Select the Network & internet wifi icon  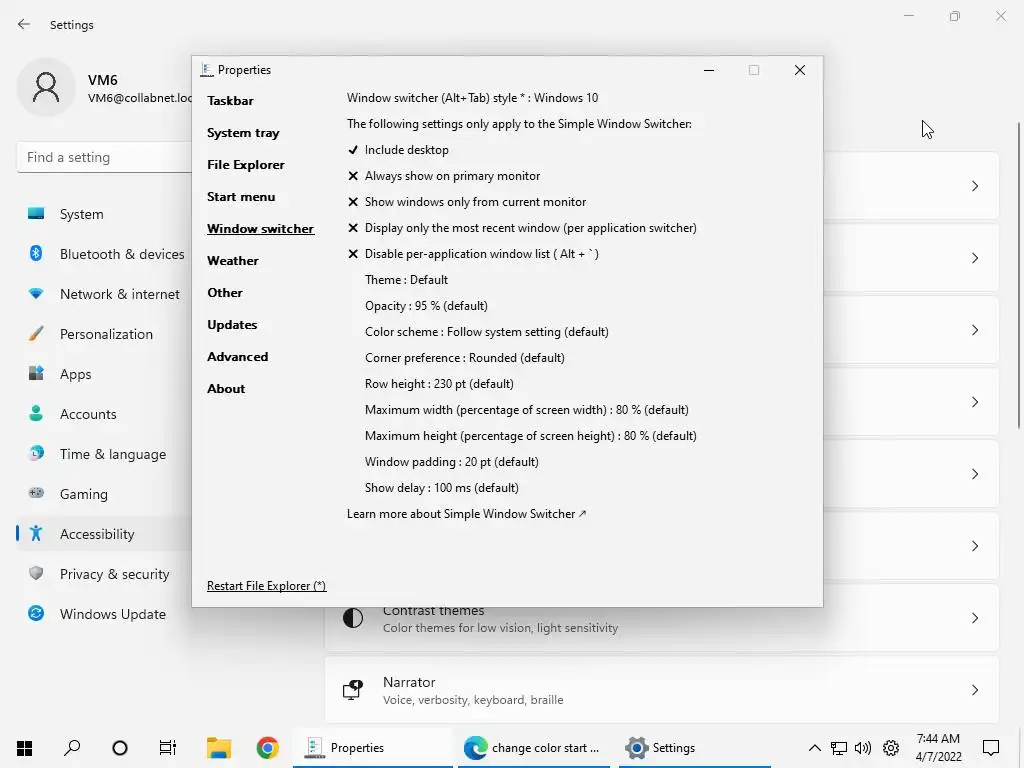point(36,294)
